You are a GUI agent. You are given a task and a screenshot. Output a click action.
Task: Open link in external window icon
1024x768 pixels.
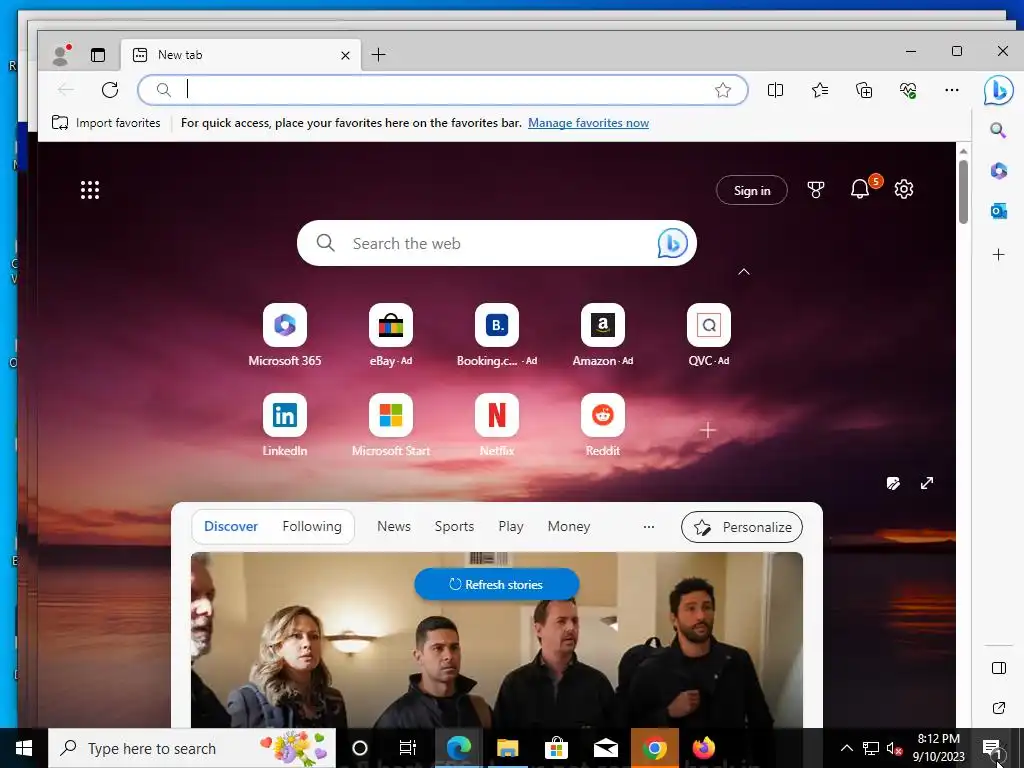tap(999, 708)
